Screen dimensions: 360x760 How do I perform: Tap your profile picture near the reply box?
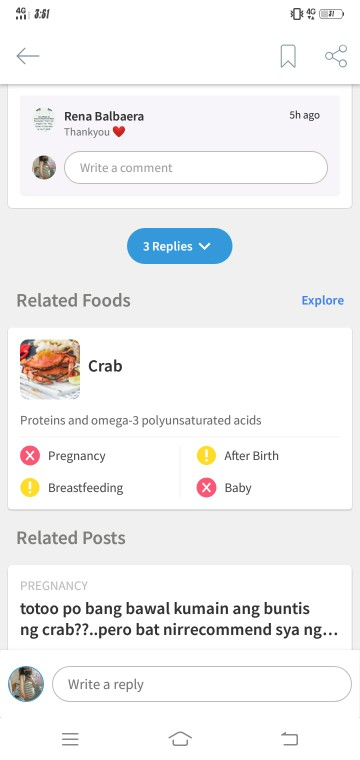(x=26, y=684)
